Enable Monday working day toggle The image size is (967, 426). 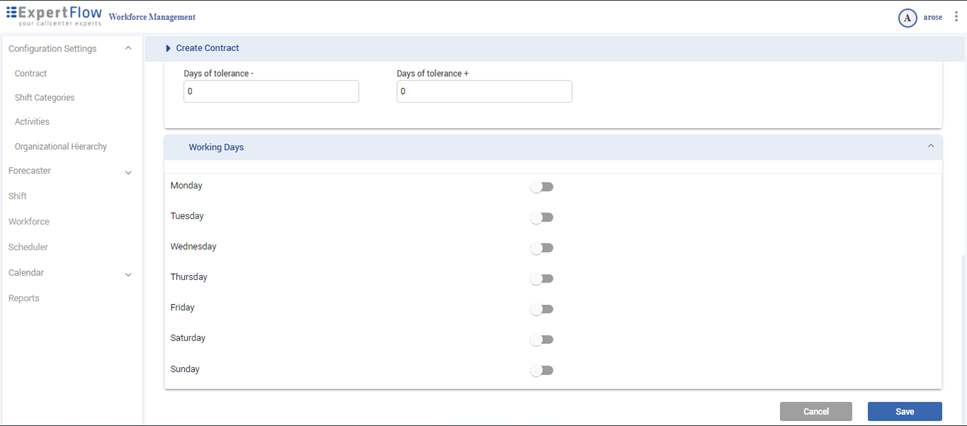[542, 187]
